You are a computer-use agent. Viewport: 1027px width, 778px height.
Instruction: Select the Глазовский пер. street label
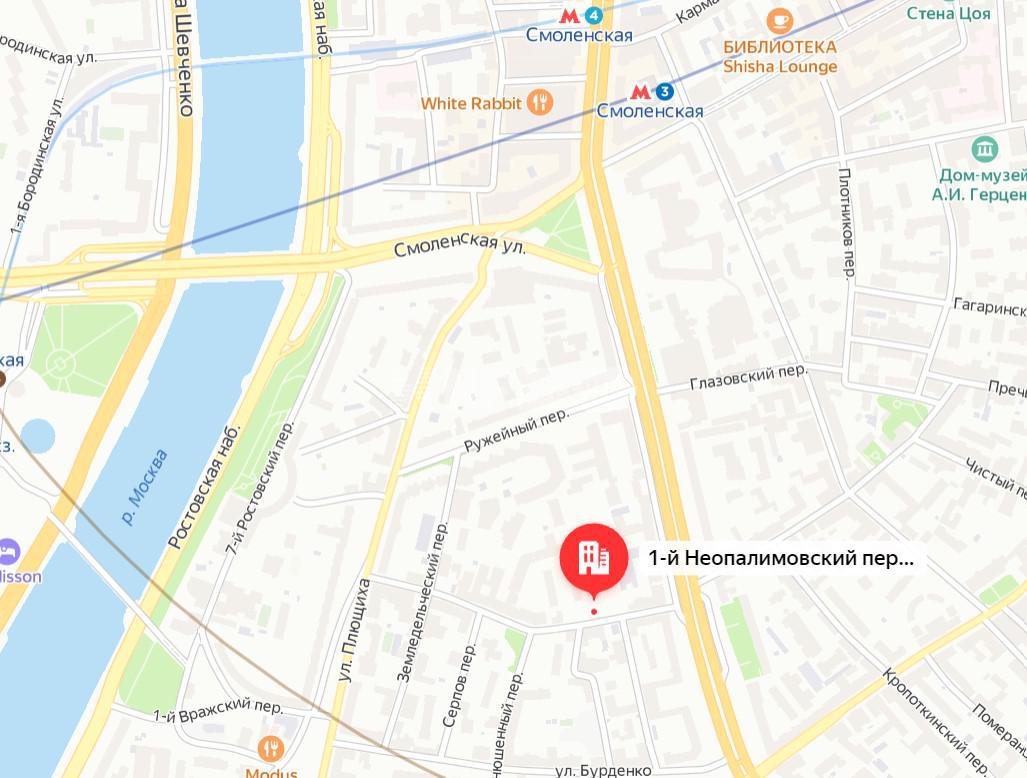(x=749, y=378)
